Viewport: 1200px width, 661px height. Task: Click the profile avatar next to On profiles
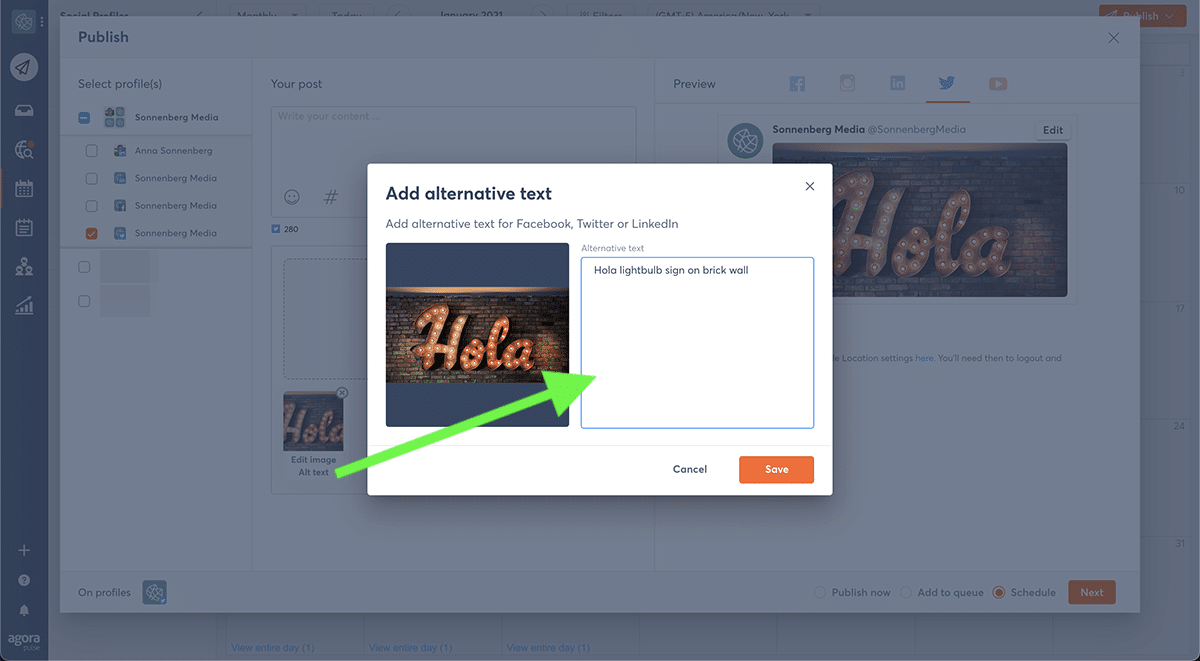click(x=154, y=592)
